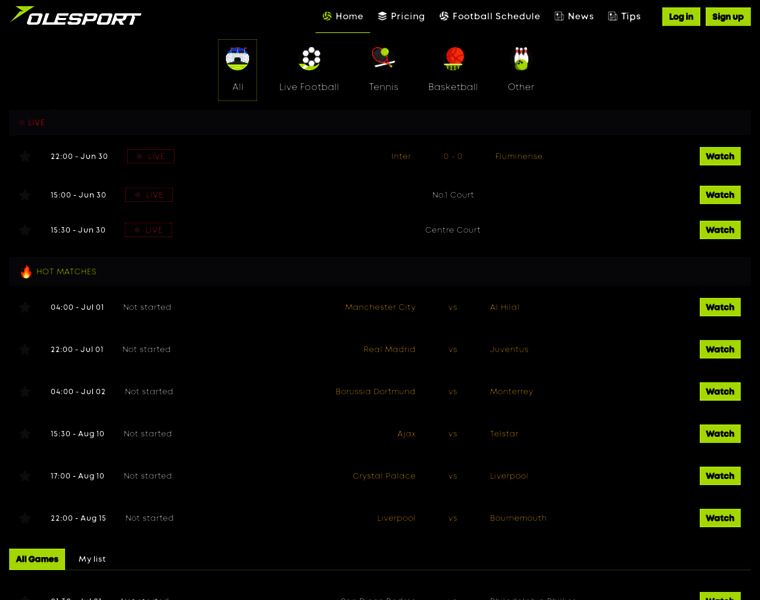The width and height of the screenshot is (760, 600).
Task: Click the Al Hilal team name
Action: (504, 307)
